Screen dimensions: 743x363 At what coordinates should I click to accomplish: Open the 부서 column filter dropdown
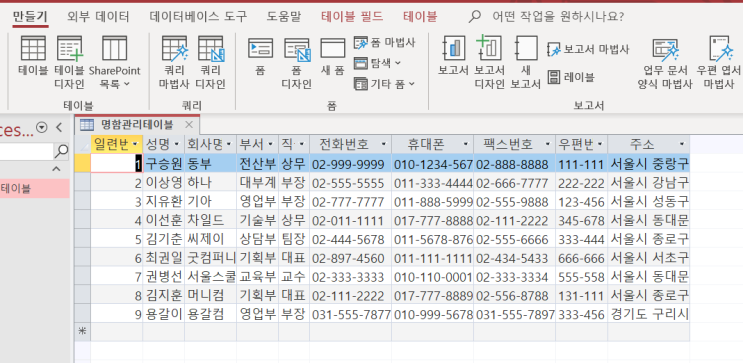point(271,144)
